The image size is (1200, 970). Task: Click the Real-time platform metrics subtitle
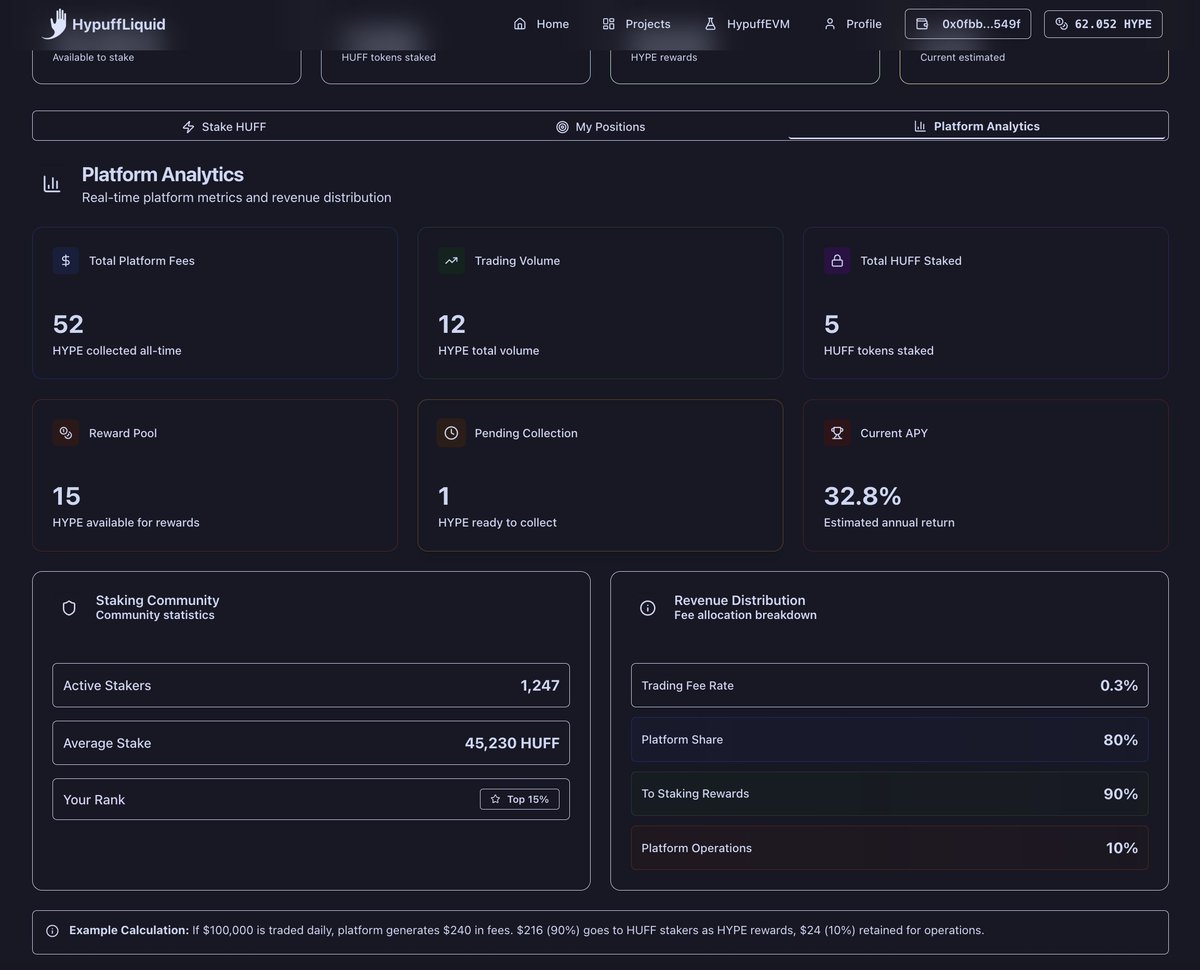(236, 198)
